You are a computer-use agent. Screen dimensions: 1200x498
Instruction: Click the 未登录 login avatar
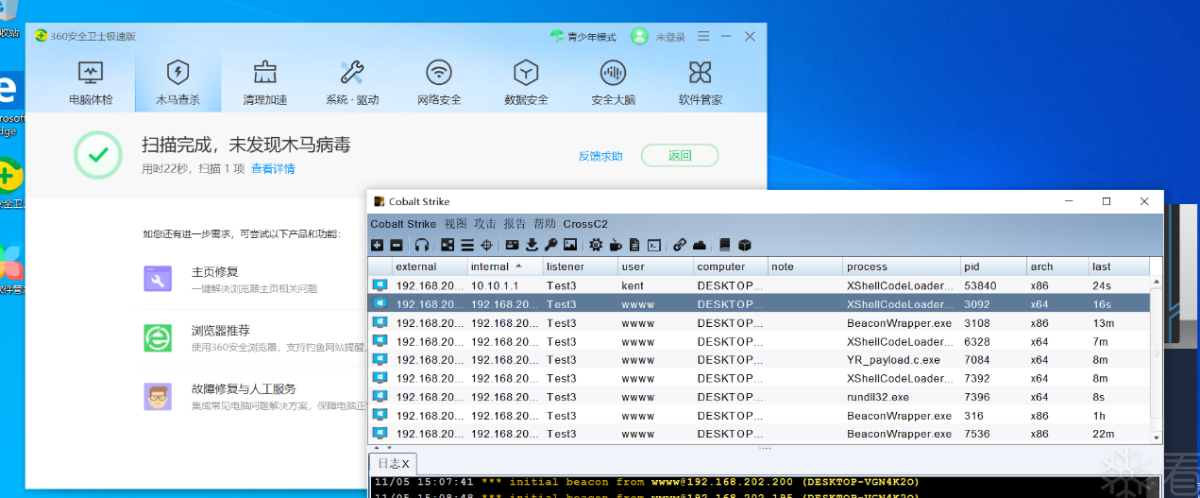click(640, 36)
